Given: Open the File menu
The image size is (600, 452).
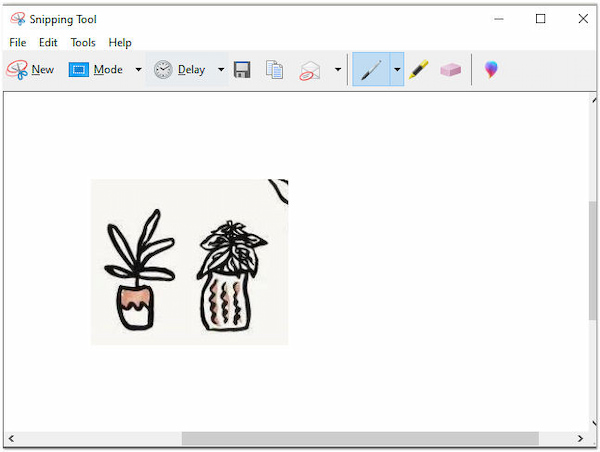Looking at the screenshot, I should coord(18,42).
